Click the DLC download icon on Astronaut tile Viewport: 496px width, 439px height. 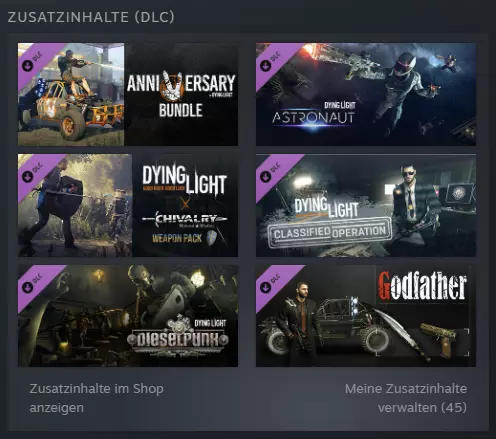coord(266,66)
